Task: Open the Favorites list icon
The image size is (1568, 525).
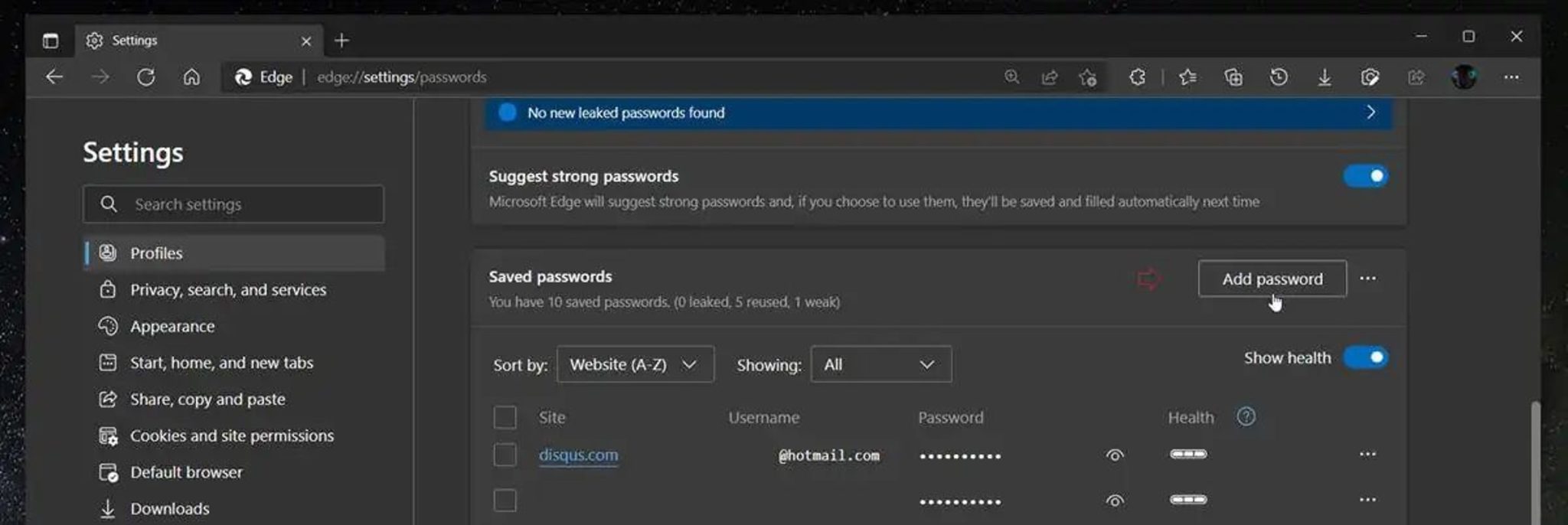Action: (x=1187, y=77)
